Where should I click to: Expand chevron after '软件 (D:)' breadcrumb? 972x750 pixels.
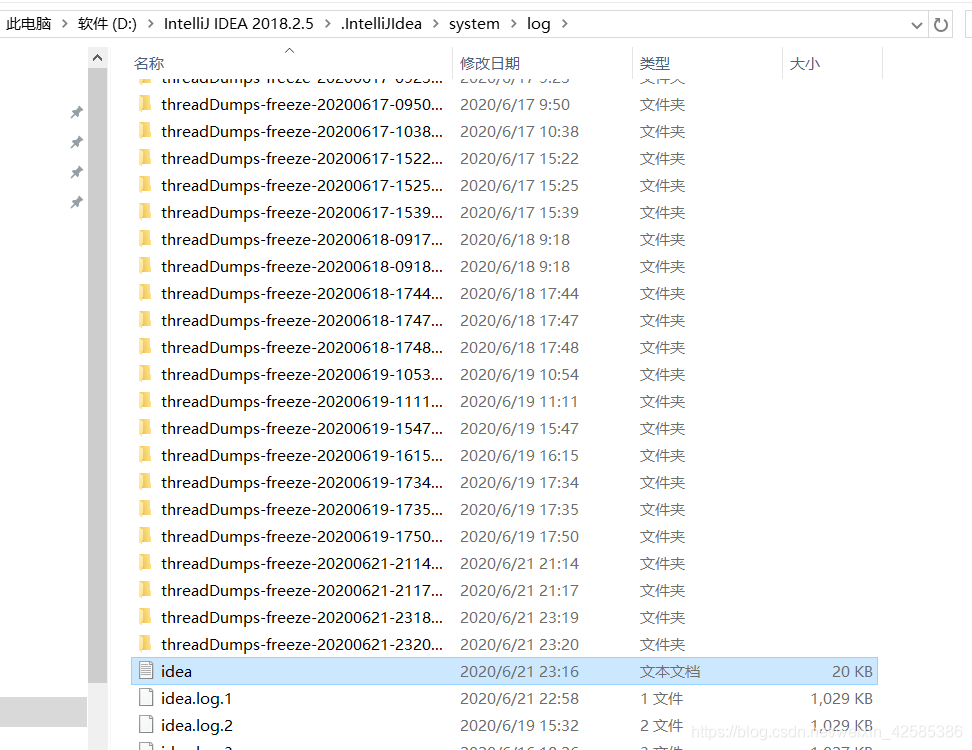tap(151, 24)
